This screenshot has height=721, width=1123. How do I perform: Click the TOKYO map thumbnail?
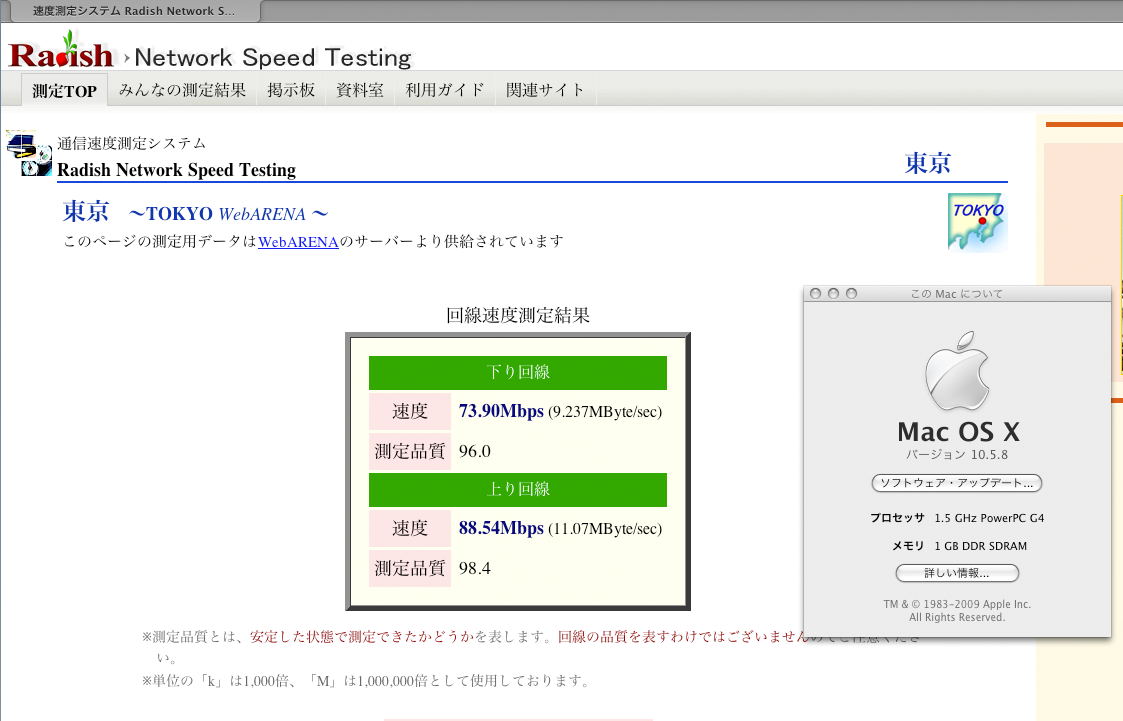click(978, 222)
